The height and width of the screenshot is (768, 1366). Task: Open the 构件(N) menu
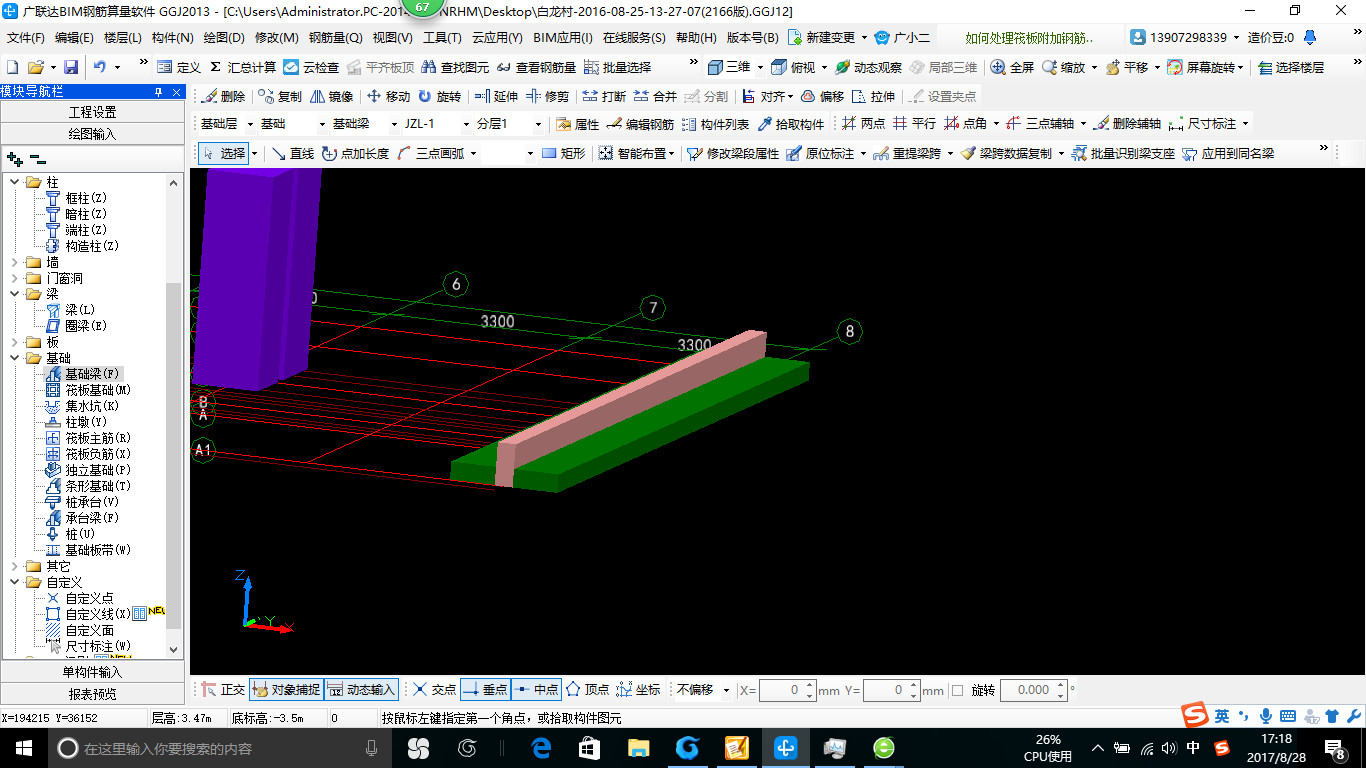coord(172,38)
